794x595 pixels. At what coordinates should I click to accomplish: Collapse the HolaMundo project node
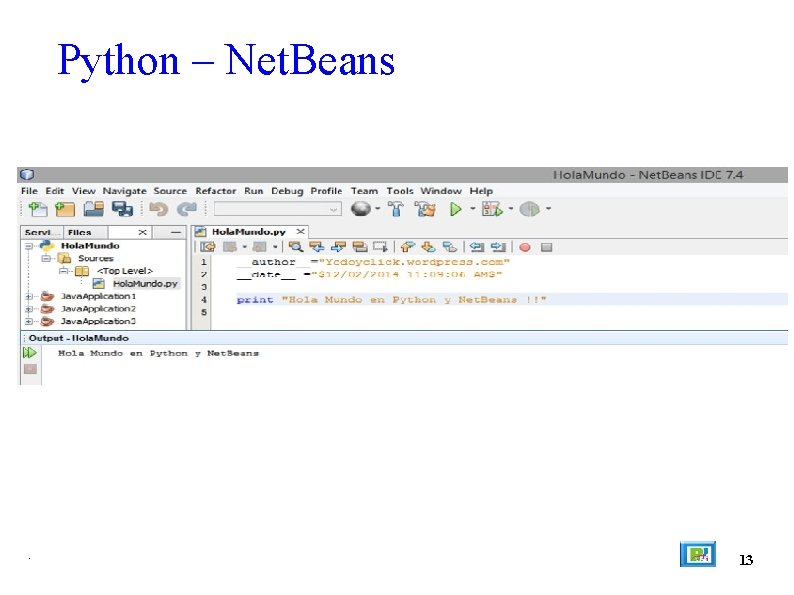point(29,246)
